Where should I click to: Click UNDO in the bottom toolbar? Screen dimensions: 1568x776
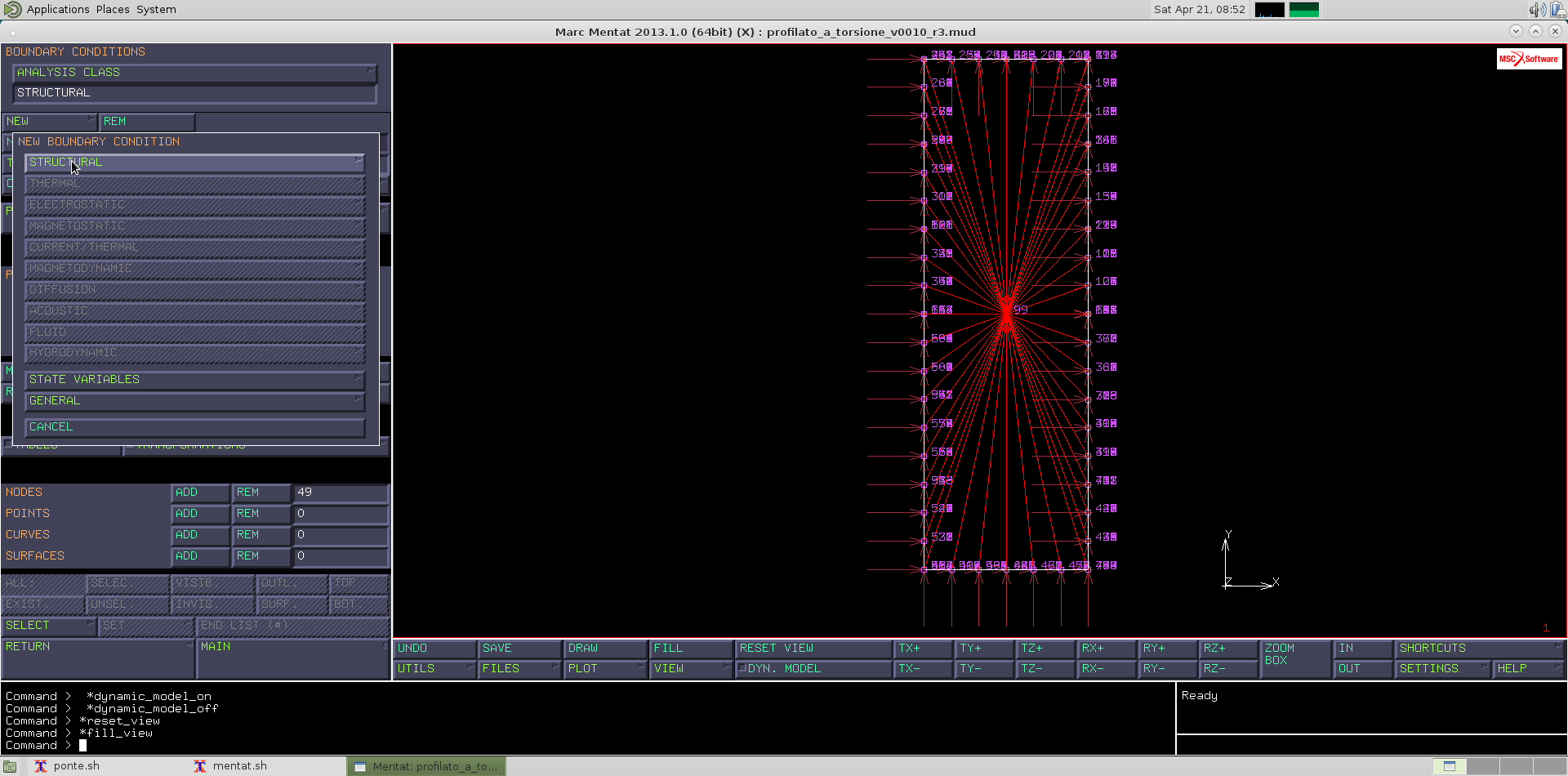coord(435,649)
